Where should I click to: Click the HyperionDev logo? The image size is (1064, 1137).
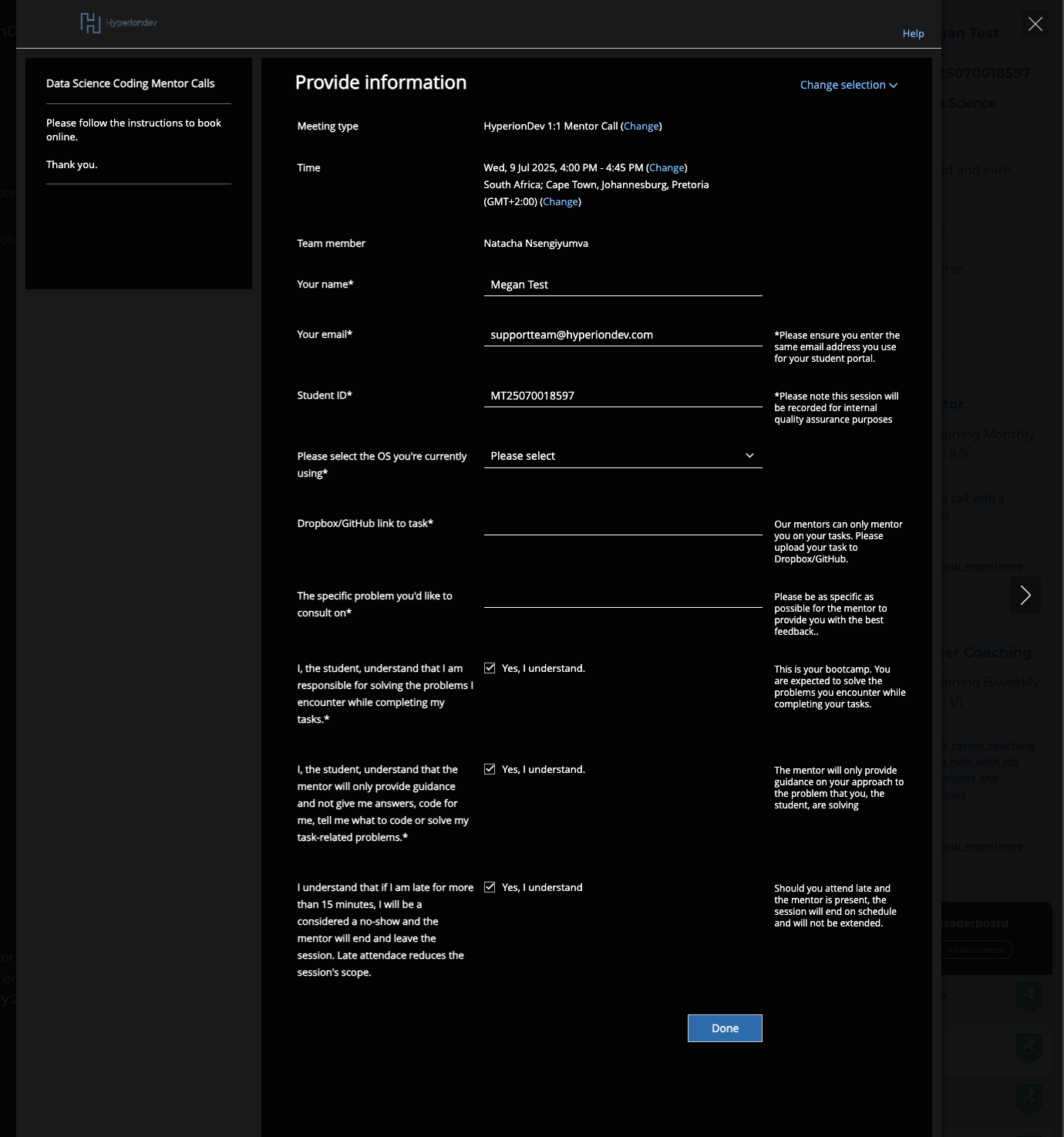[x=118, y=23]
